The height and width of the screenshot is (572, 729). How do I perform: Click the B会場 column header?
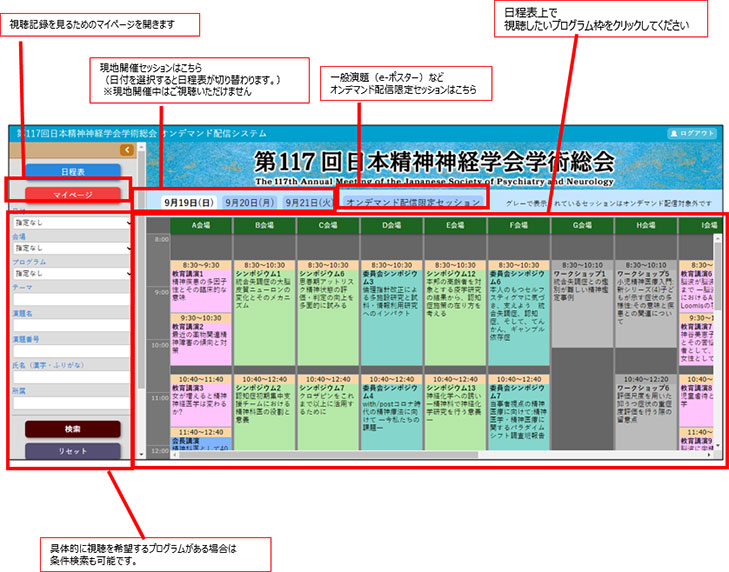point(265,225)
